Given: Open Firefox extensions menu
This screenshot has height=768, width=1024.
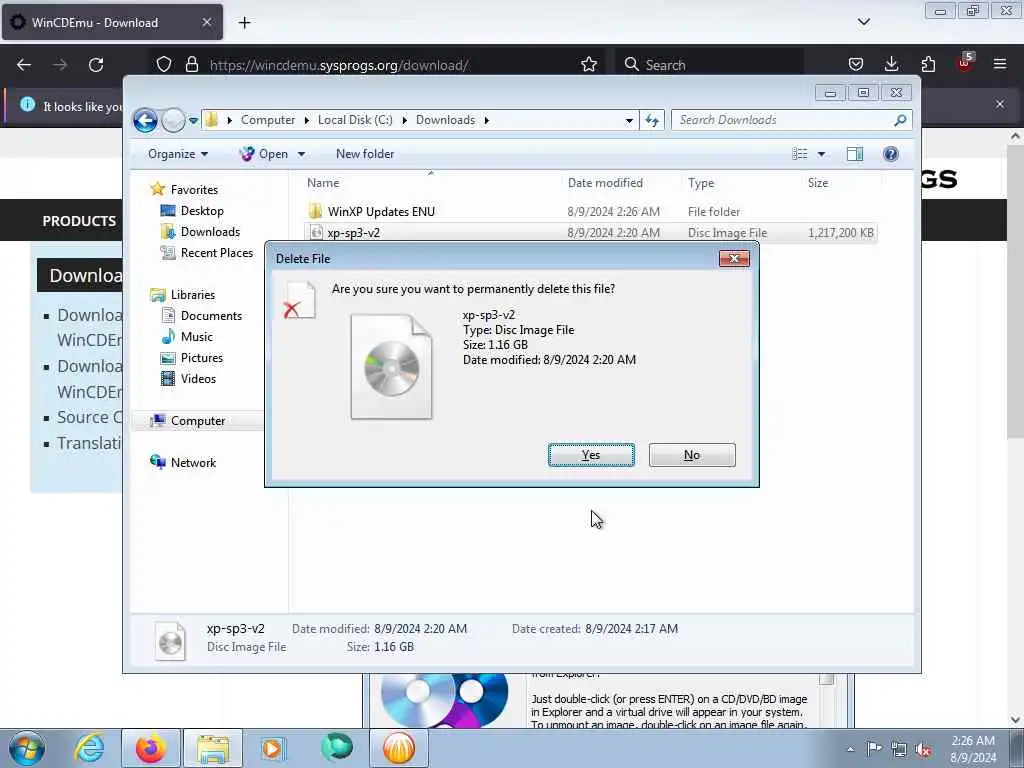Looking at the screenshot, I should point(928,65).
